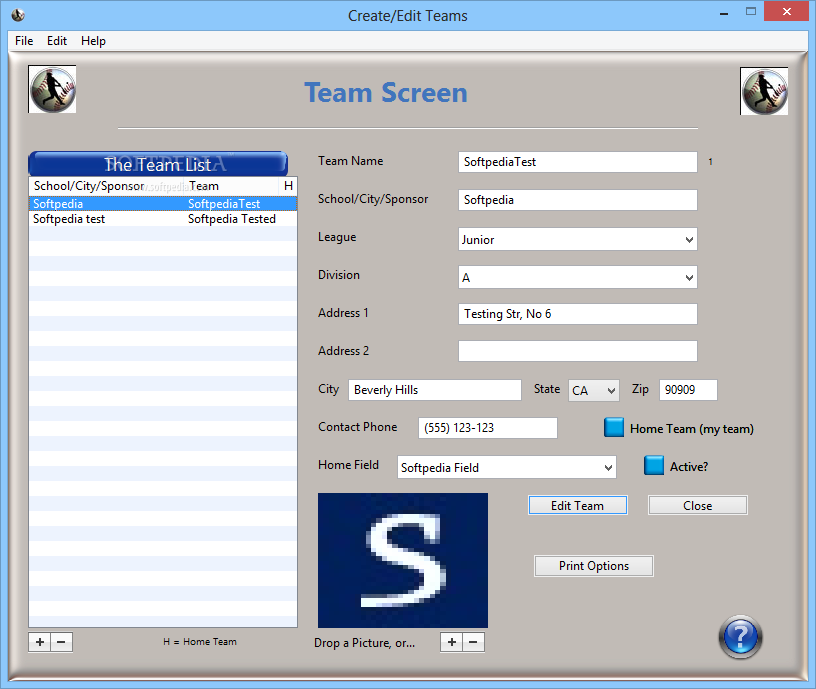Screen dimensions: 816x689
Task: Click the baseball batter logo at top right
Action: (x=764, y=91)
